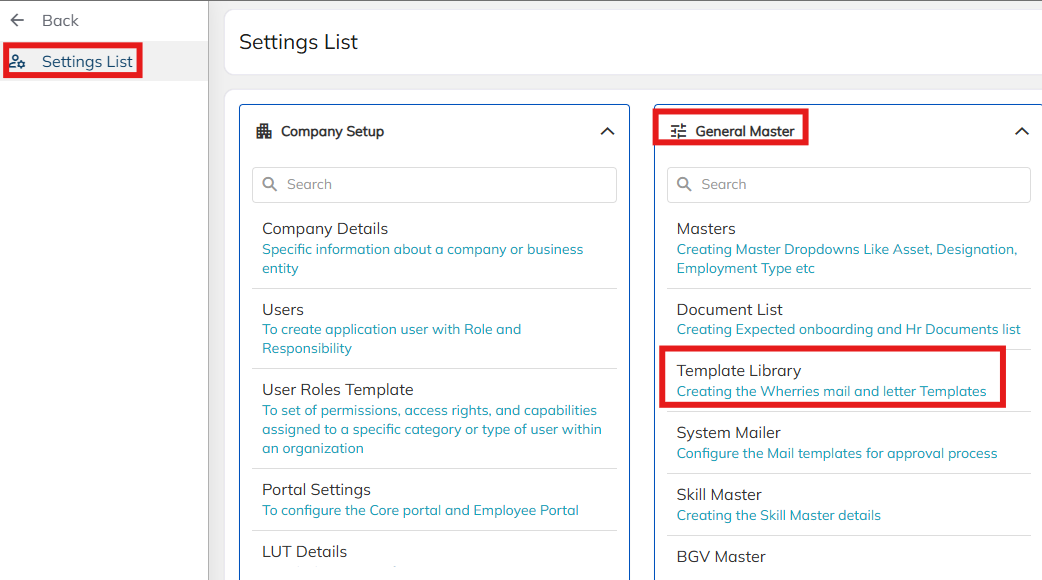Open Company Details settings
This screenshot has width=1042, height=580.
point(325,229)
